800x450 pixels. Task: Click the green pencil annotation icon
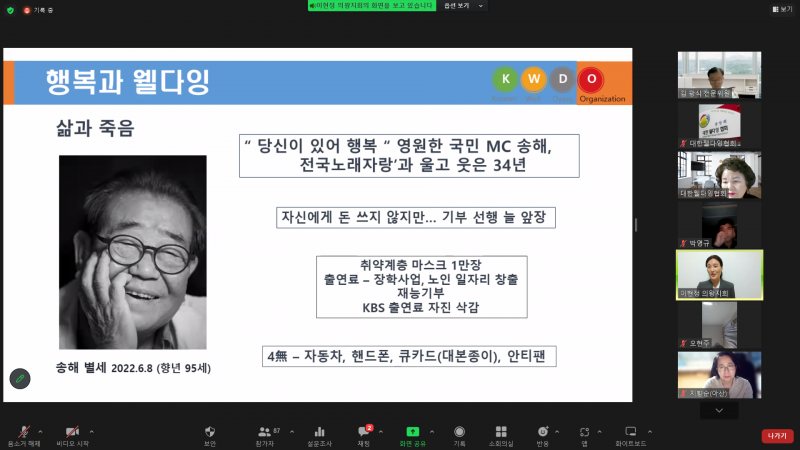pos(20,379)
